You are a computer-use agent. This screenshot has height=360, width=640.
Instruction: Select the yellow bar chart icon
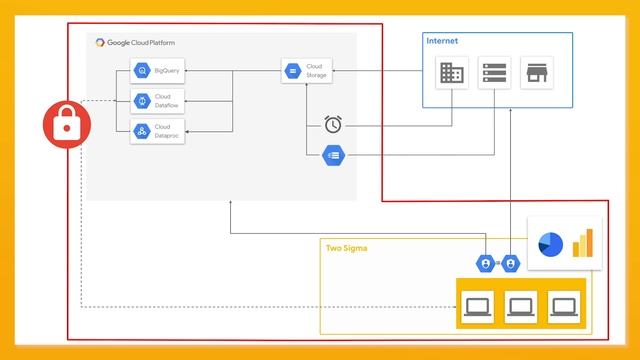click(x=582, y=243)
